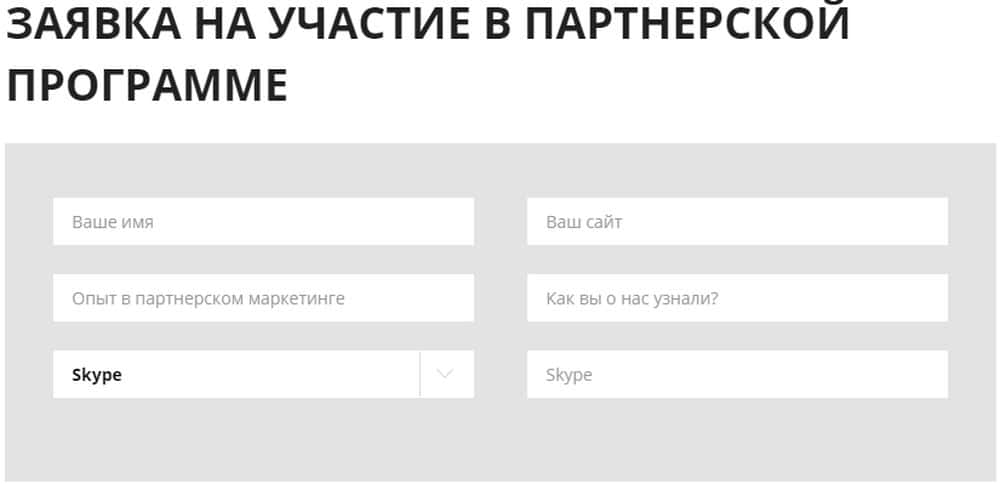
Task: Click the 'Ваше имя' name field
Action: click(263, 221)
